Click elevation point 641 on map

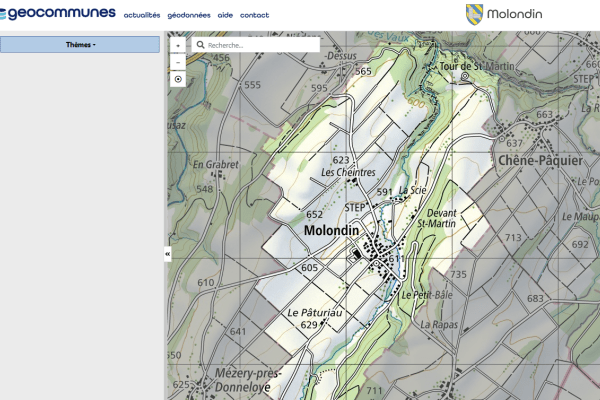(x=238, y=331)
